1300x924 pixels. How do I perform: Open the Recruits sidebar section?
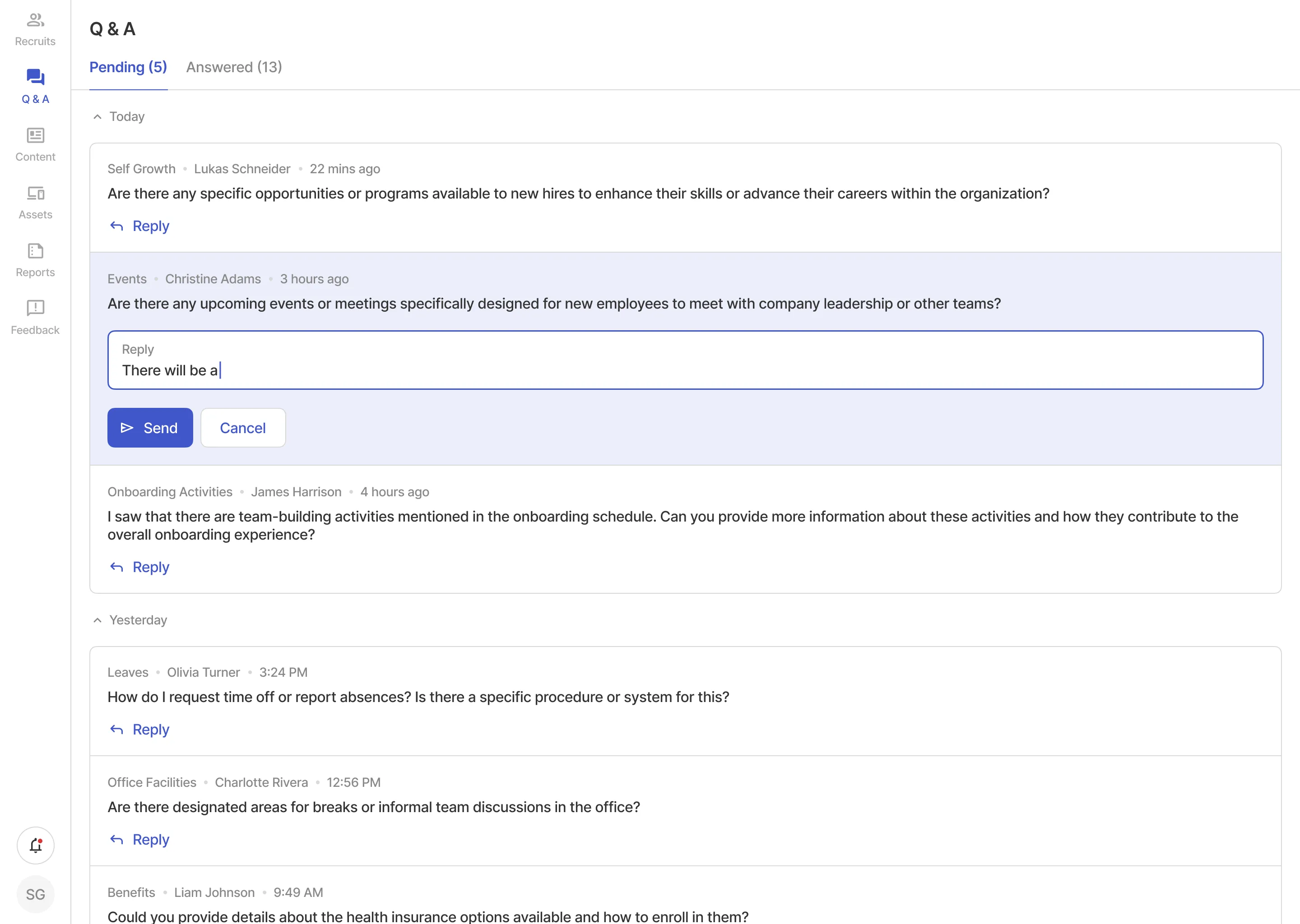pos(35,30)
